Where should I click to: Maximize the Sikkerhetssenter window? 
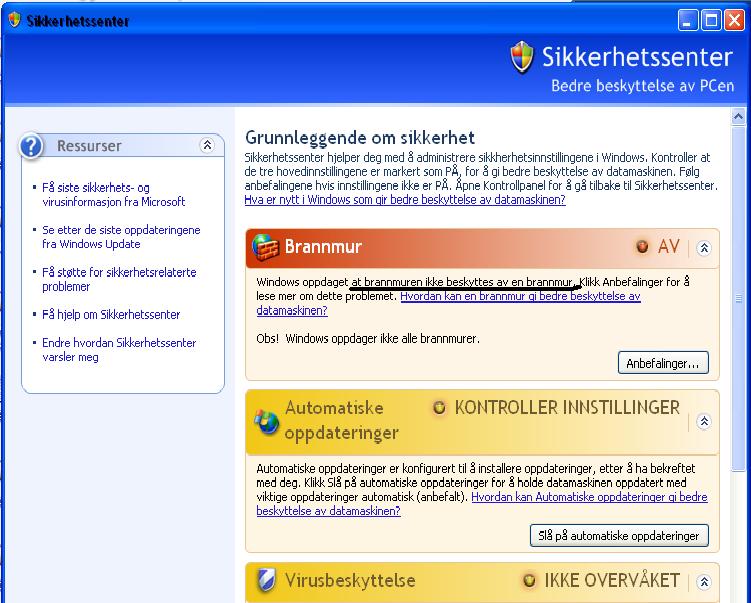pos(711,21)
